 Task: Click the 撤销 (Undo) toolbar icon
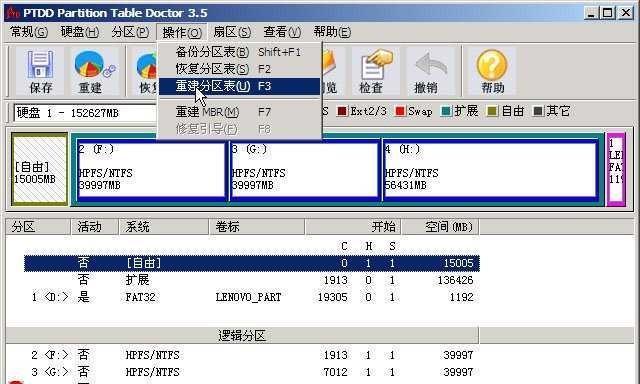430,71
